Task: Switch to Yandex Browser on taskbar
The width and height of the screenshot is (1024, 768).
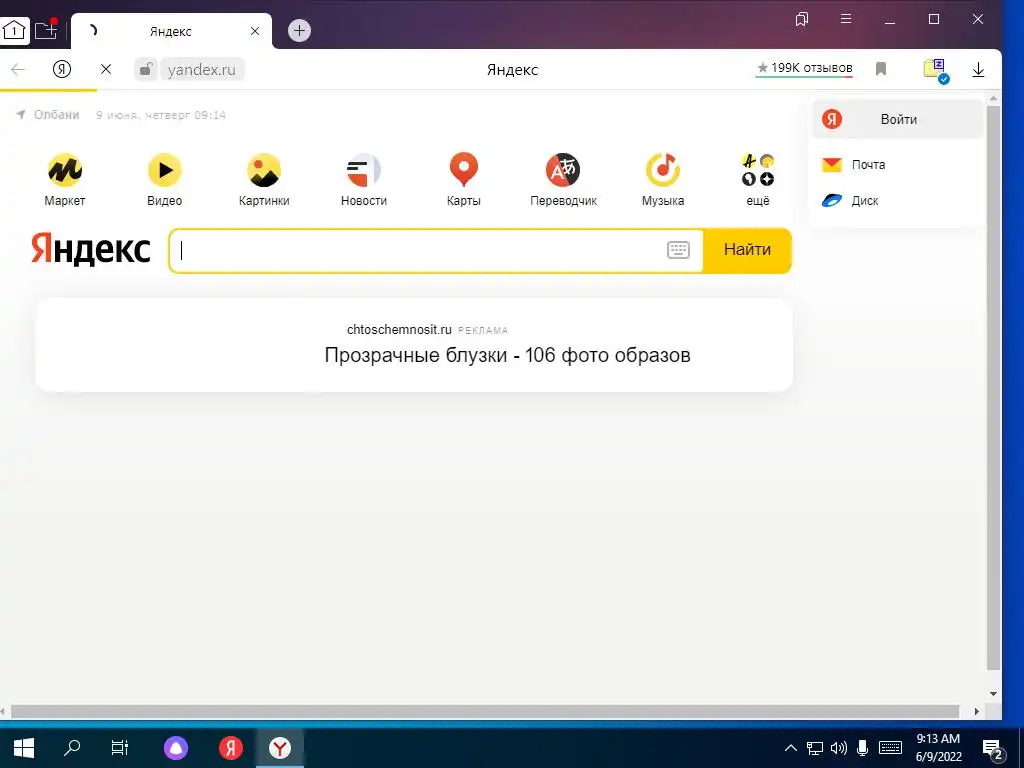Action: point(280,748)
